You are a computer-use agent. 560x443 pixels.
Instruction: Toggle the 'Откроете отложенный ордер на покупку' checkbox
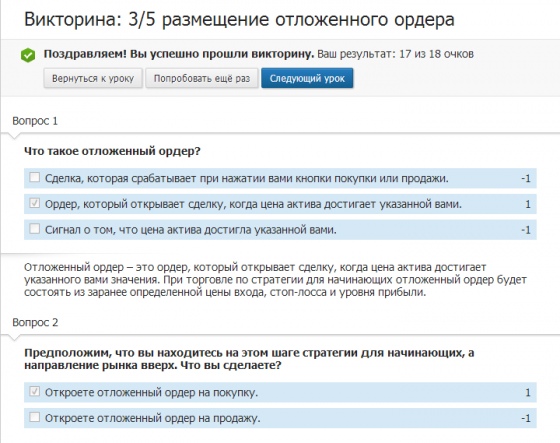click(x=34, y=392)
